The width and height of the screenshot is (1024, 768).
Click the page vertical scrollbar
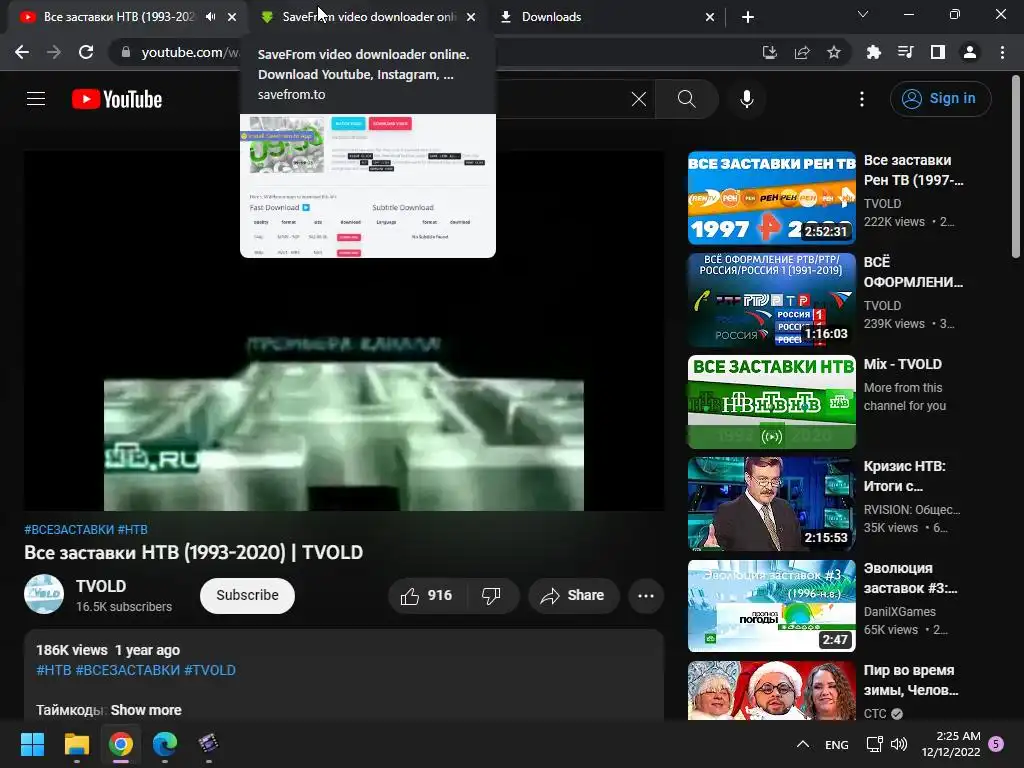pyautogui.click(x=1016, y=168)
